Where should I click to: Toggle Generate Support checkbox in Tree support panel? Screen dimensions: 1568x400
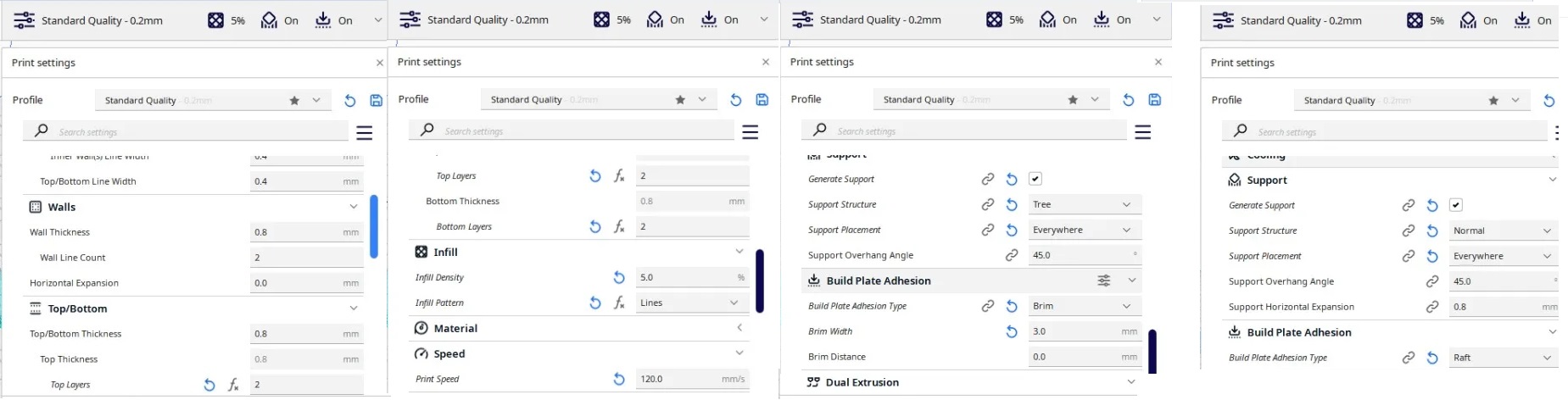[x=1035, y=179]
